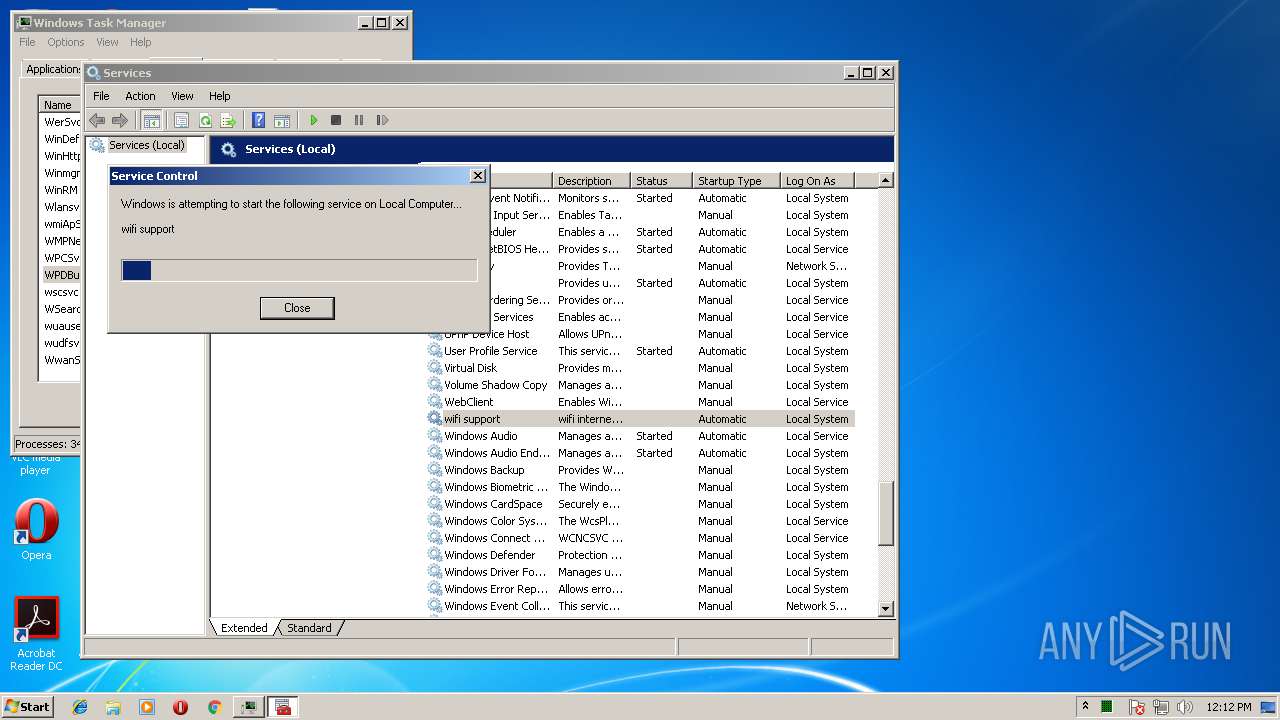Sort services by the Log On As column
Viewport: 1280px width, 720px height.
pyautogui.click(x=816, y=181)
